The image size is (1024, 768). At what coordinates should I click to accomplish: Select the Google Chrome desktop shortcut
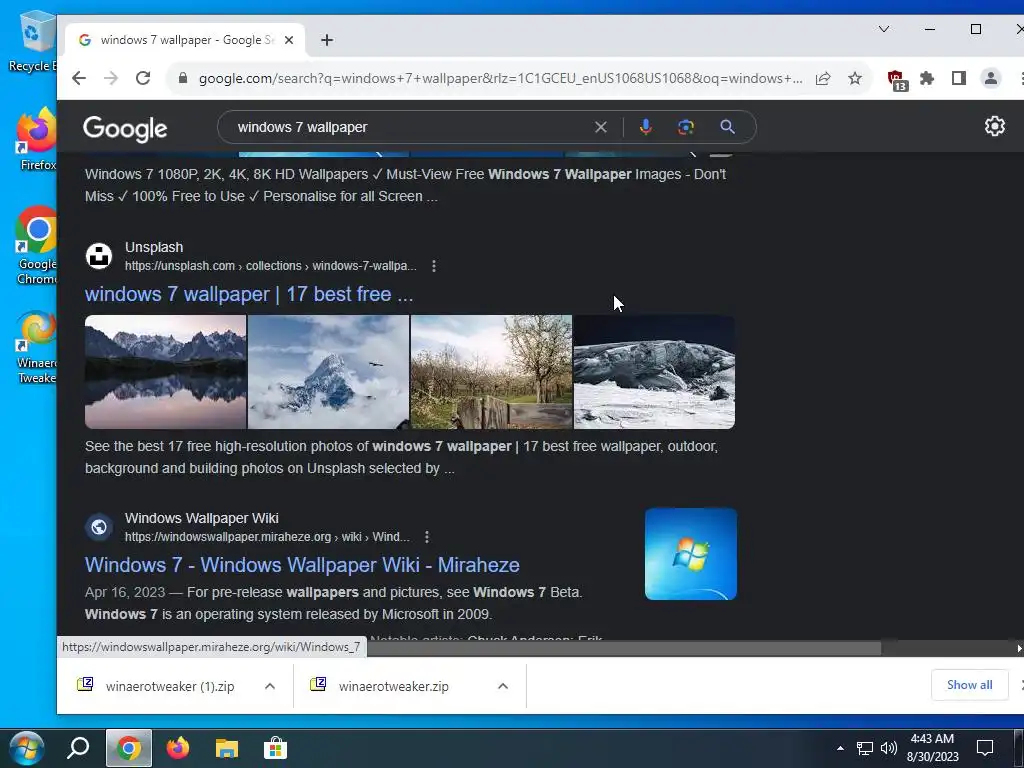coord(36,246)
